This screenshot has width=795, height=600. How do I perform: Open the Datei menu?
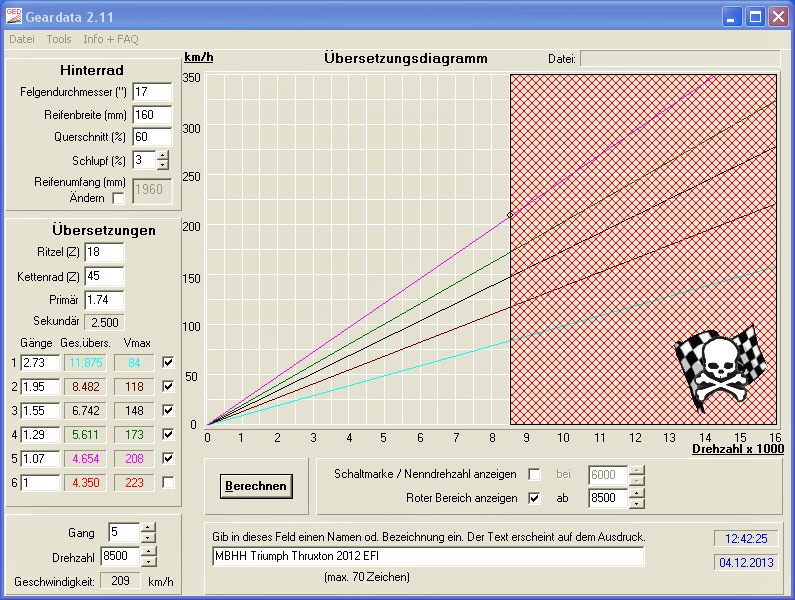[22, 39]
